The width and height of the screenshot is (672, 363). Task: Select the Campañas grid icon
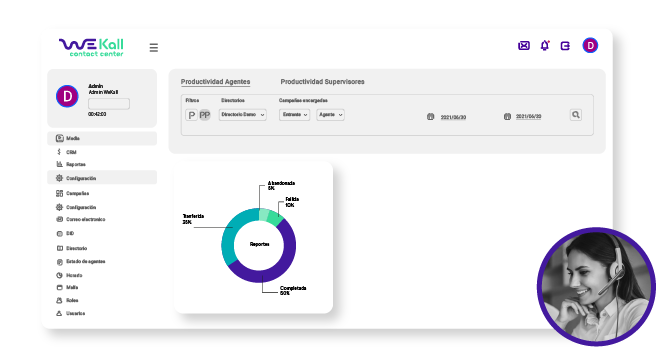(60, 193)
